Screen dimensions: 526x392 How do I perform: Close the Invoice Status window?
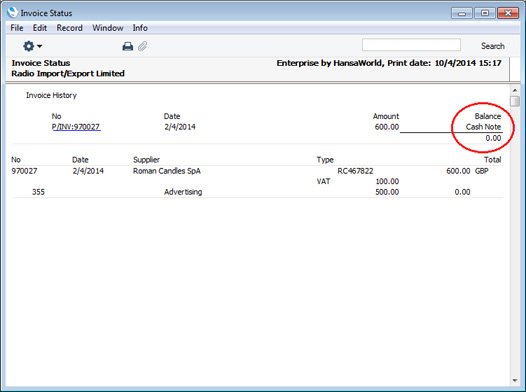coord(508,13)
